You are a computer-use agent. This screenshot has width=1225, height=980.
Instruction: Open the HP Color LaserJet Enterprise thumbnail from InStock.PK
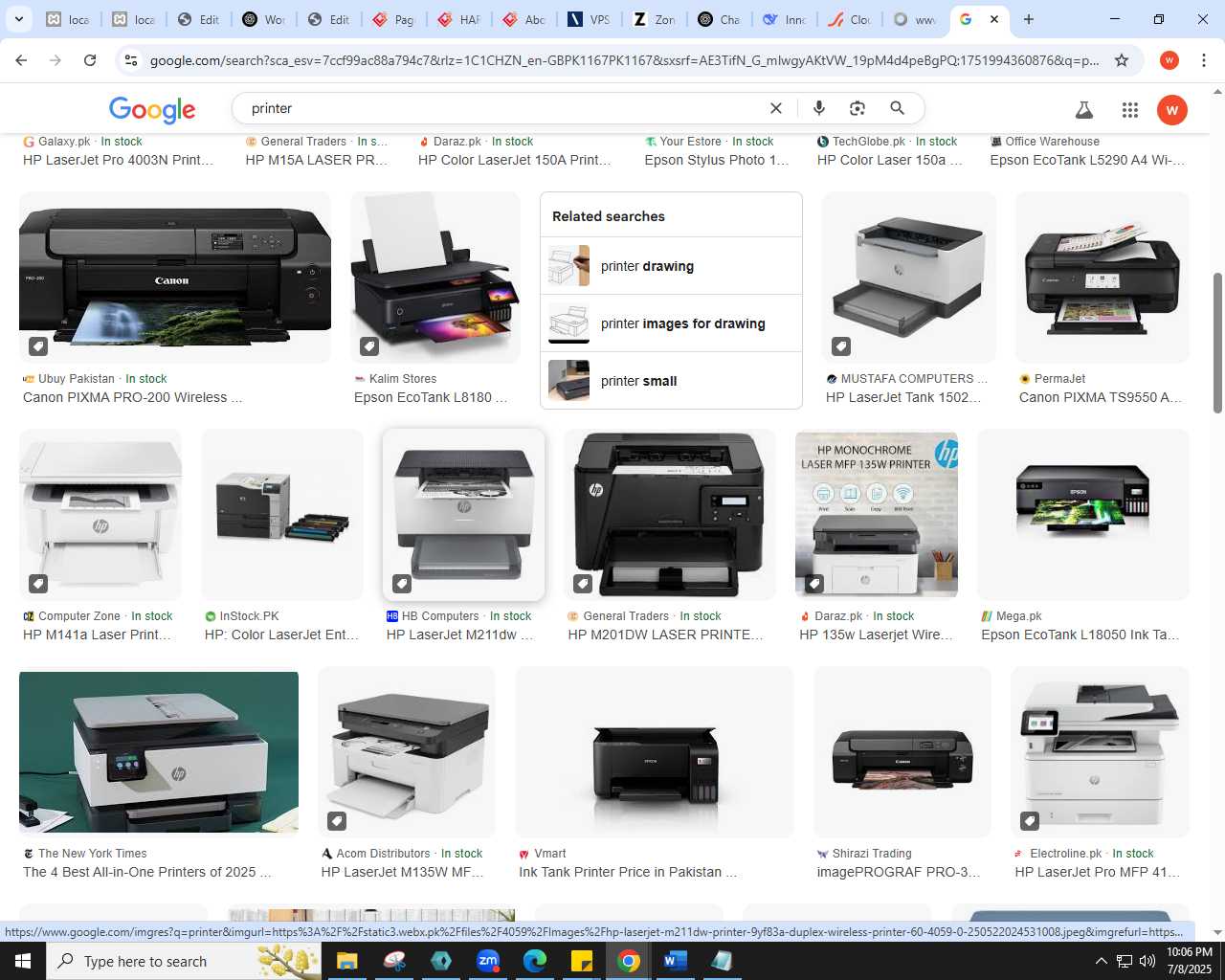pos(282,515)
